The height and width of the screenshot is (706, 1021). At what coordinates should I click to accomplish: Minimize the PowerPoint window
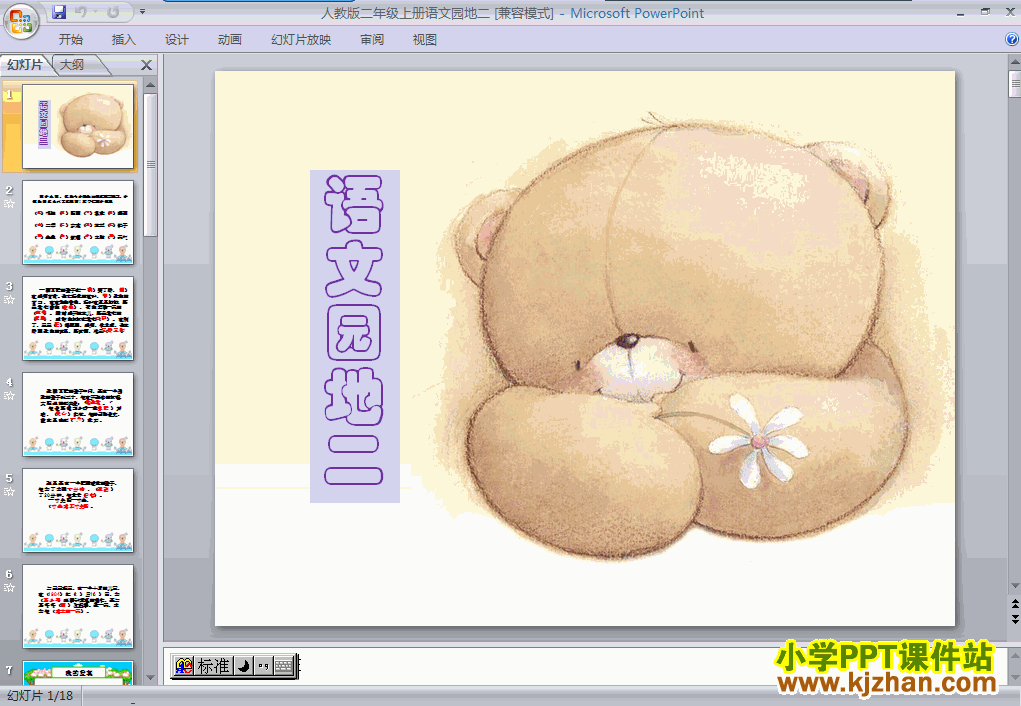(x=960, y=12)
